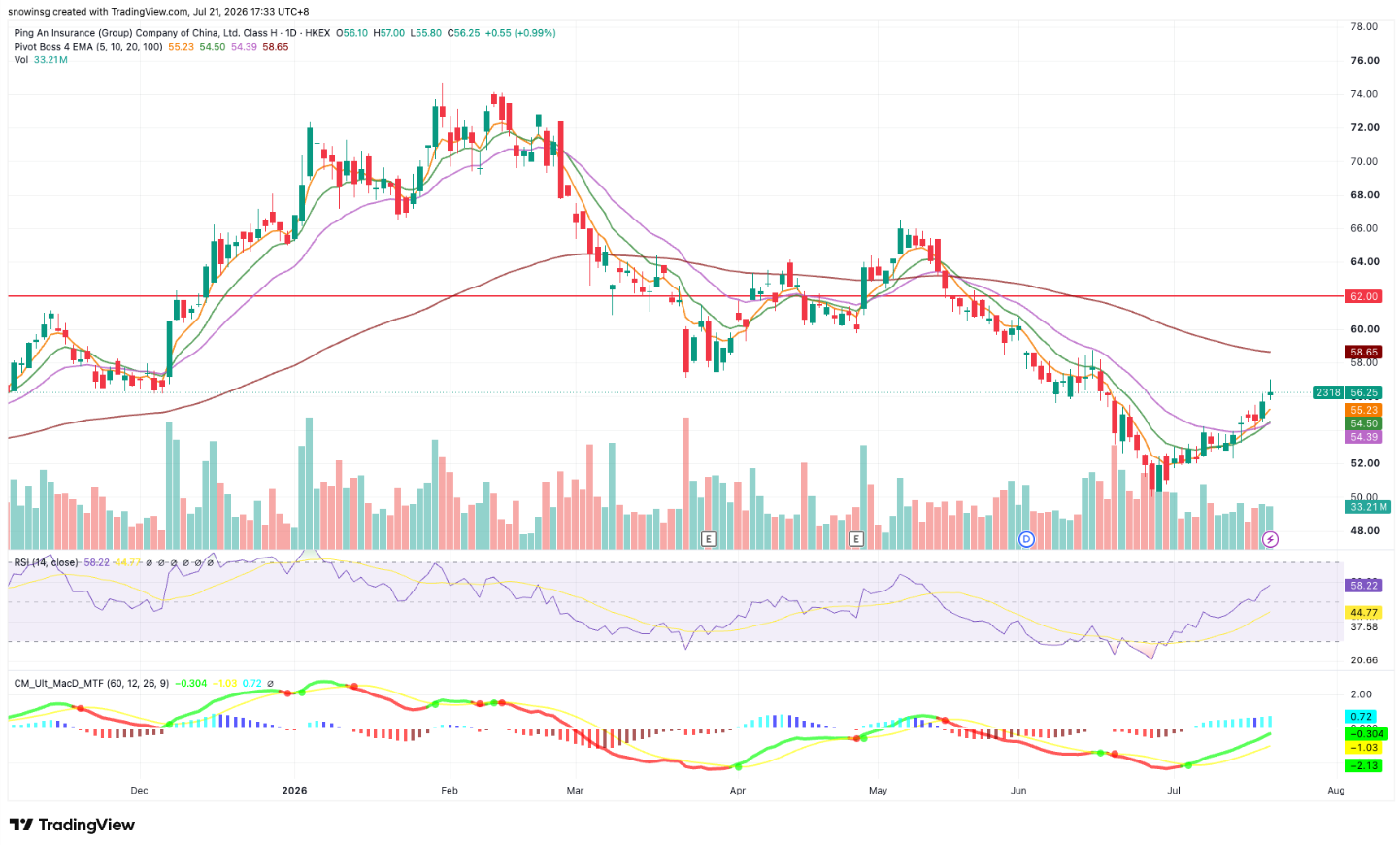This screenshot has width=1400, height=845.
Task: Click the 48.00 price scale value
Action: 1364,531
